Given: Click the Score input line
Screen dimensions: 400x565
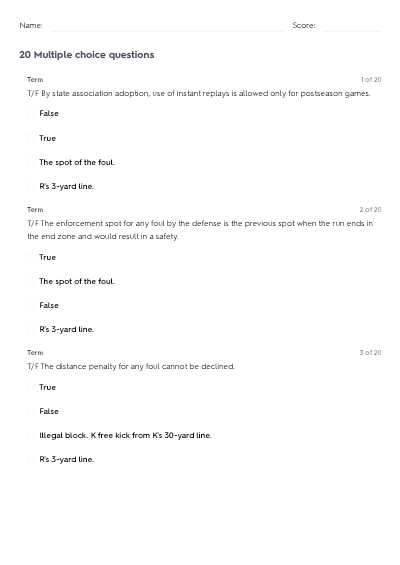Looking at the screenshot, I should pyautogui.click(x=352, y=26).
